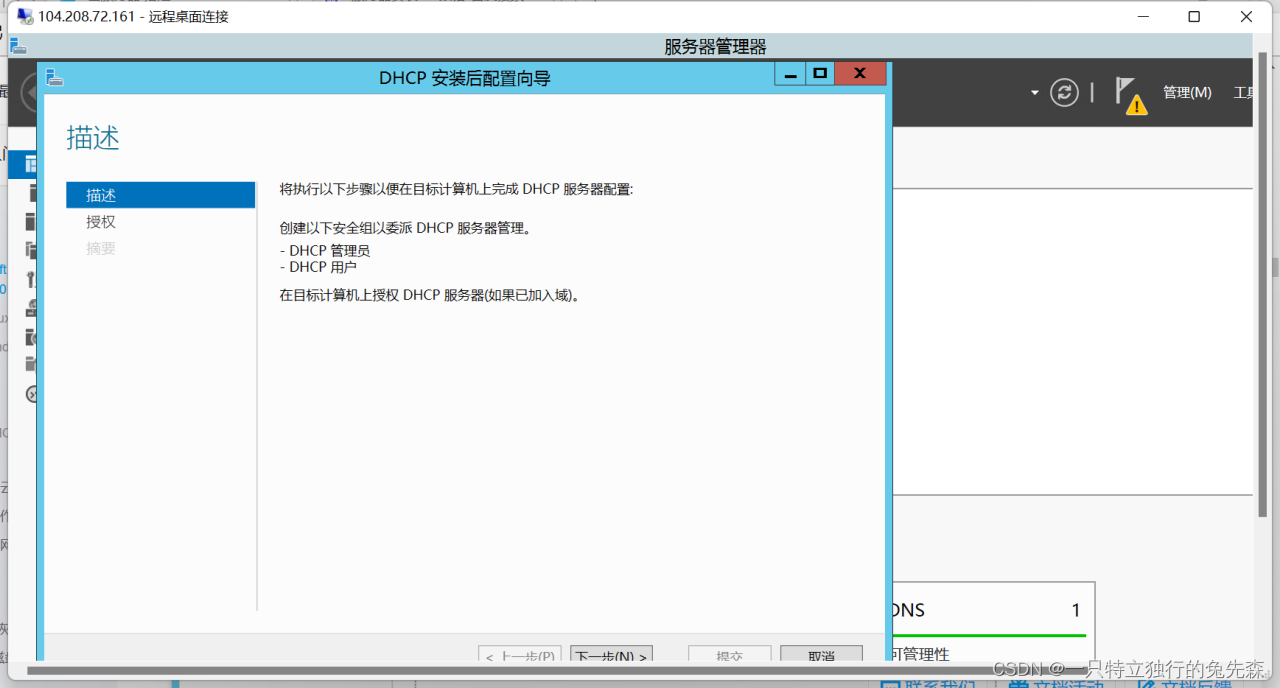
Task: Click the Server Manager window icon
Action: (x=18, y=46)
